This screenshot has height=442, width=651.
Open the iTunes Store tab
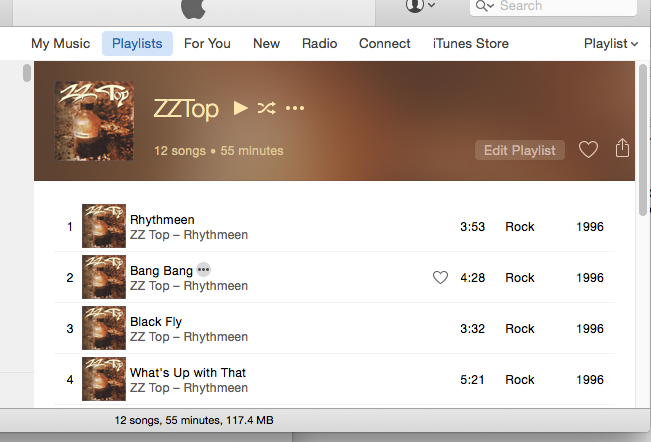point(470,44)
